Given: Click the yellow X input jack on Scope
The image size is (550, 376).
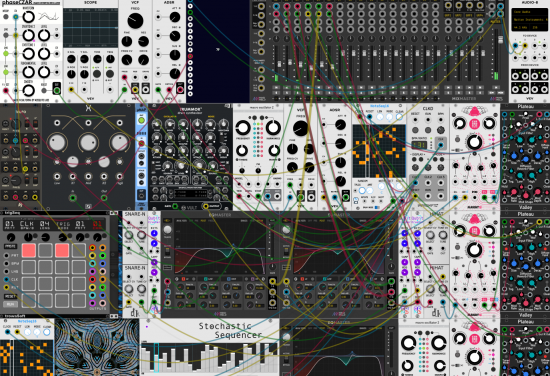Looking at the screenshot, I should tap(71, 89).
